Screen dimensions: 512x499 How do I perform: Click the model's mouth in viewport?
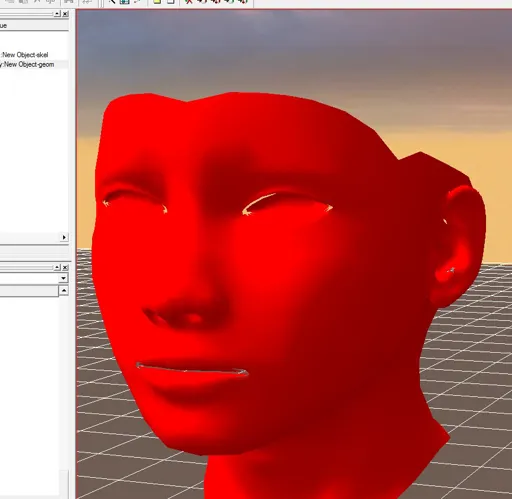192,370
